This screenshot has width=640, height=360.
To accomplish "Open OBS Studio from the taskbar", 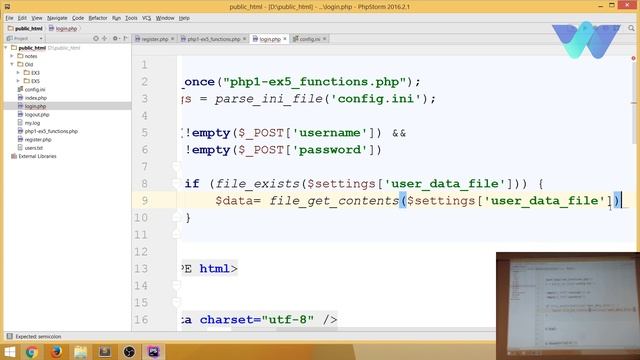I will tap(129, 352).
